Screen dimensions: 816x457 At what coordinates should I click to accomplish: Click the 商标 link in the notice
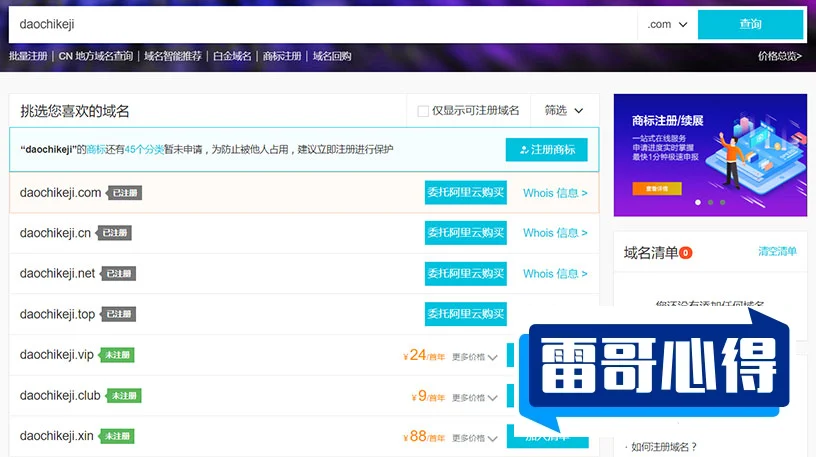(x=96, y=150)
